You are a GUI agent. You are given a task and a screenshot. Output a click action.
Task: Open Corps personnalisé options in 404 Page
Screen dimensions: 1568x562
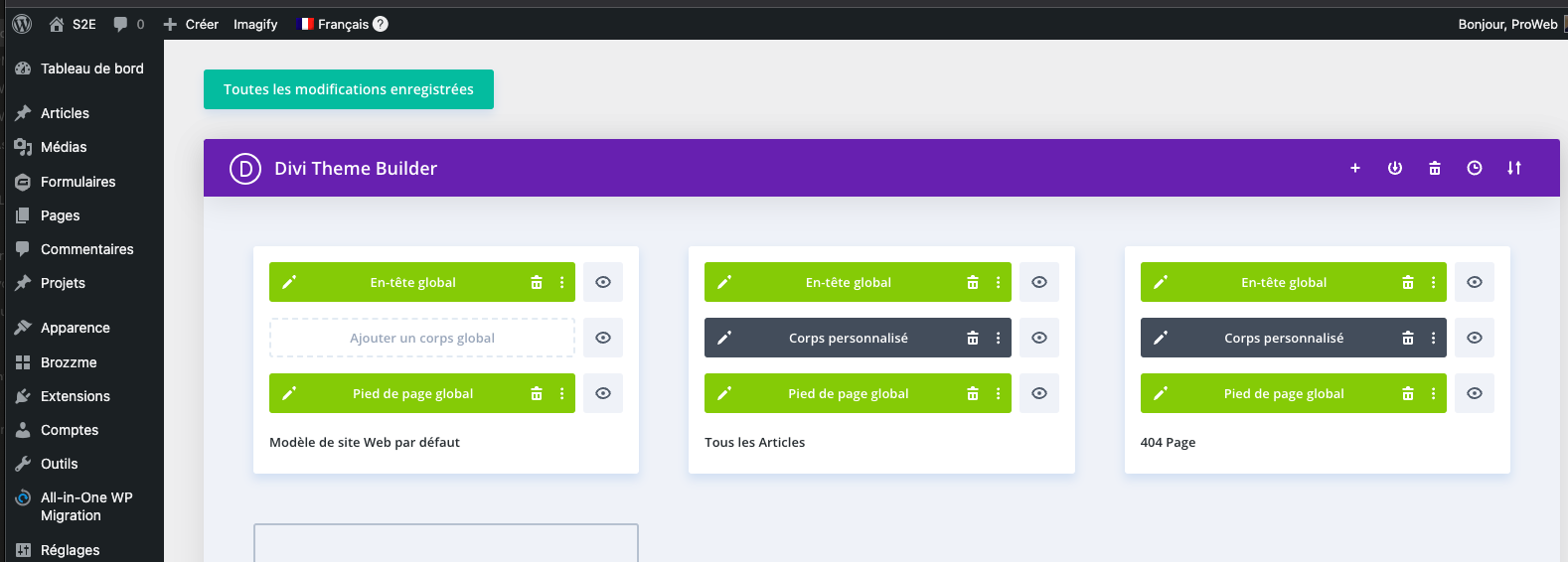tap(1433, 338)
